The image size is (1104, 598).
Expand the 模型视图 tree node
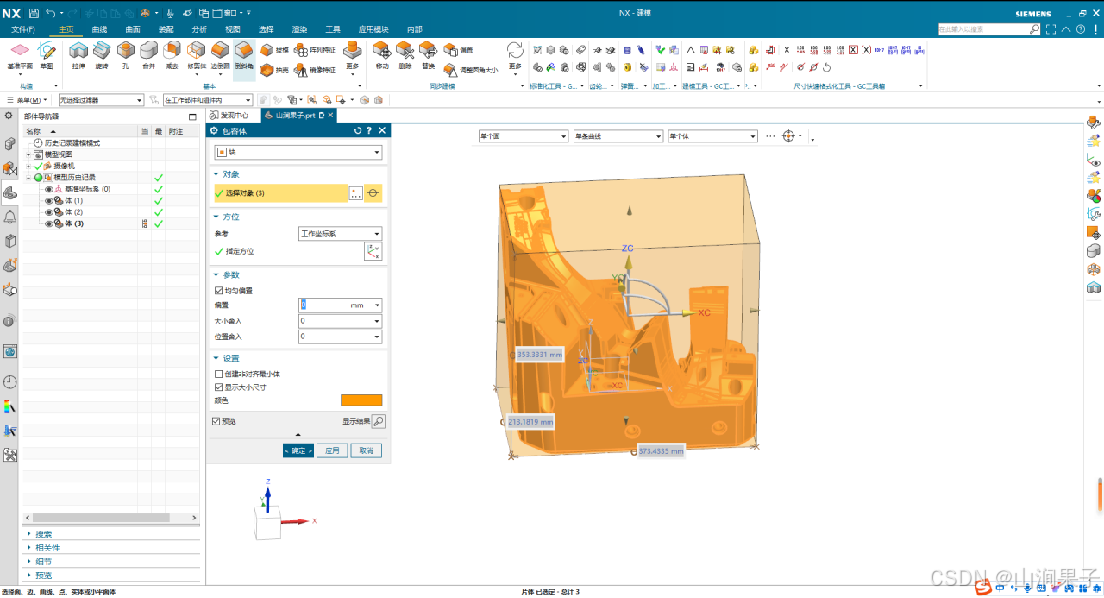coord(29,154)
